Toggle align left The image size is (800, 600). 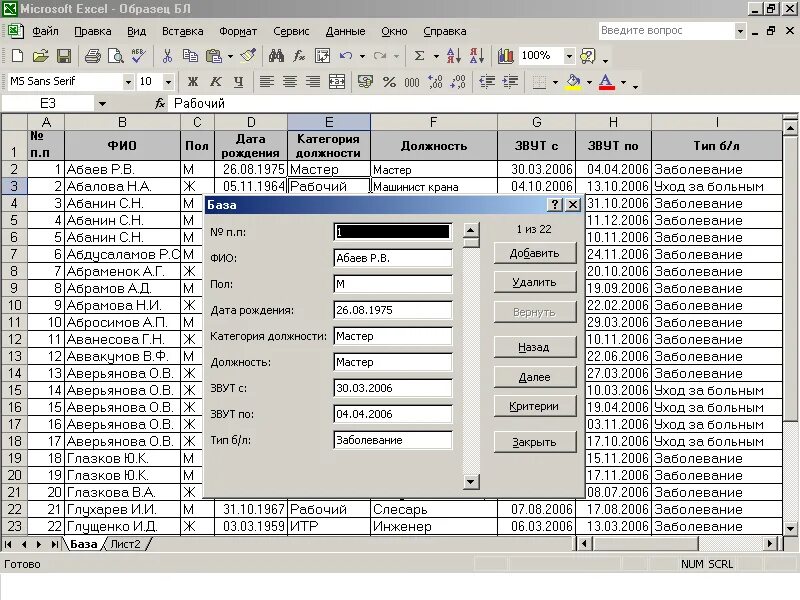pos(266,82)
